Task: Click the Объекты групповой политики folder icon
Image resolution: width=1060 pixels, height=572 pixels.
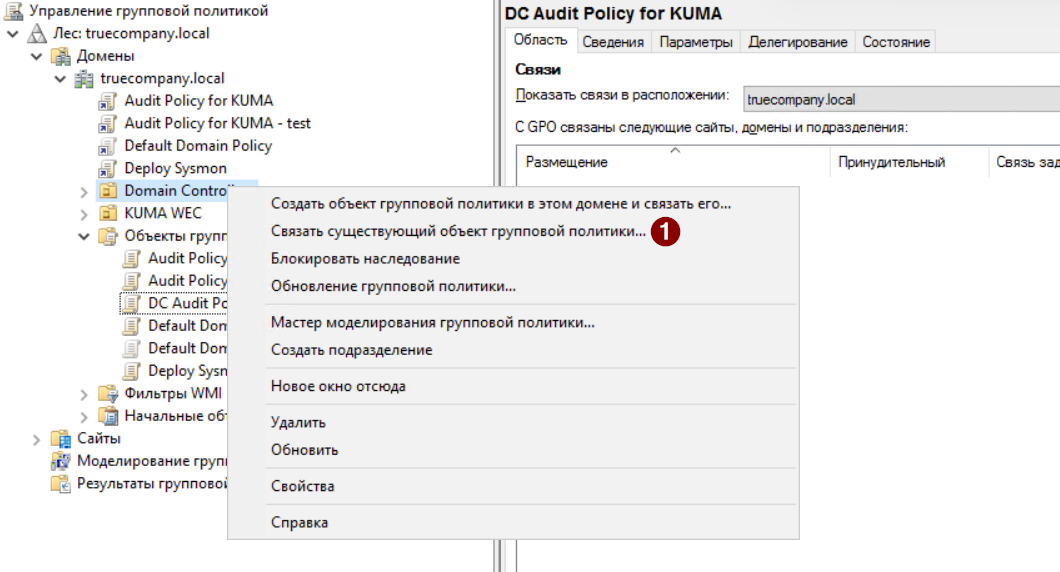Action: click(x=108, y=236)
